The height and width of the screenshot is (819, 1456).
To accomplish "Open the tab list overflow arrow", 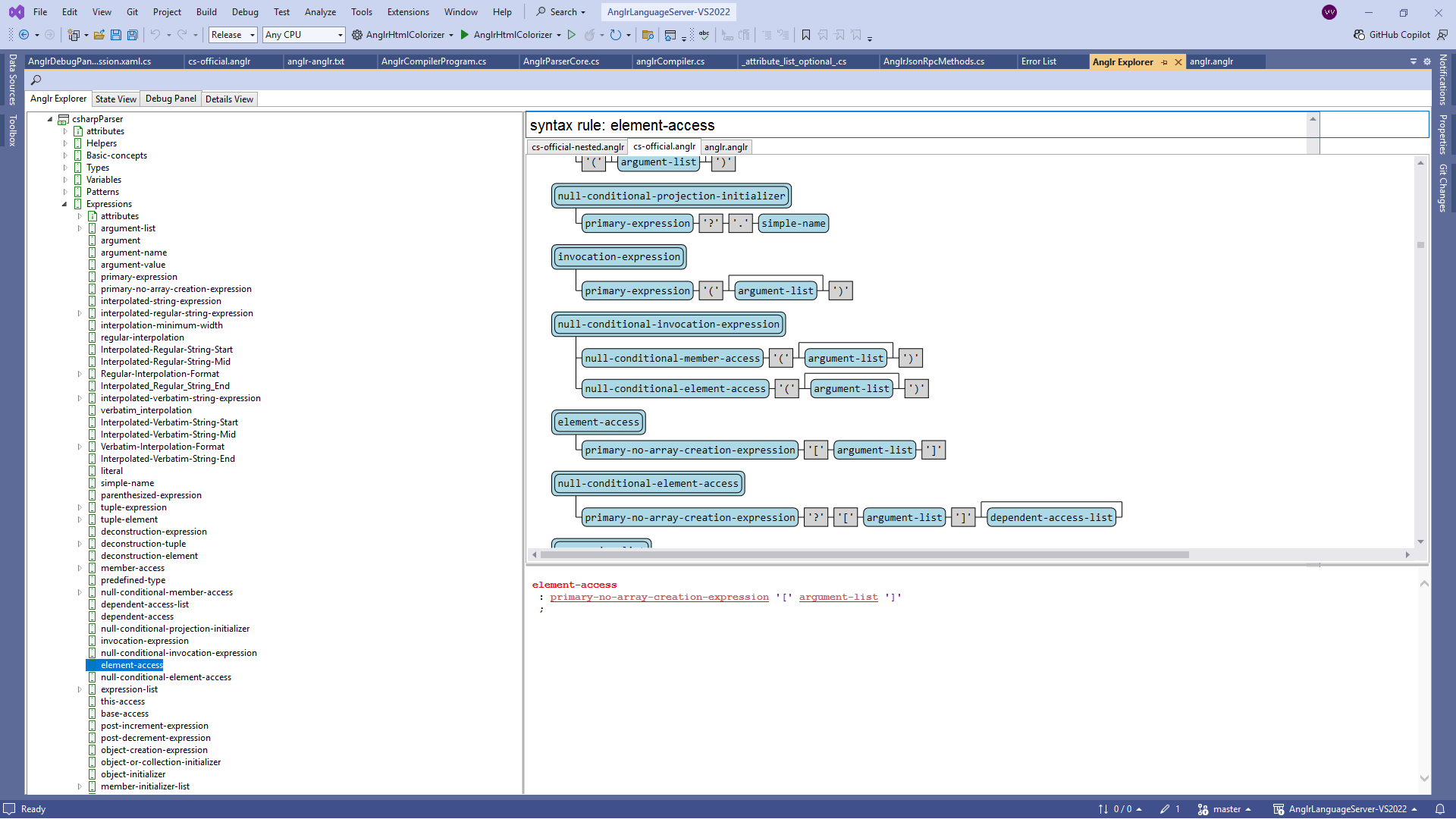I will (1414, 61).
